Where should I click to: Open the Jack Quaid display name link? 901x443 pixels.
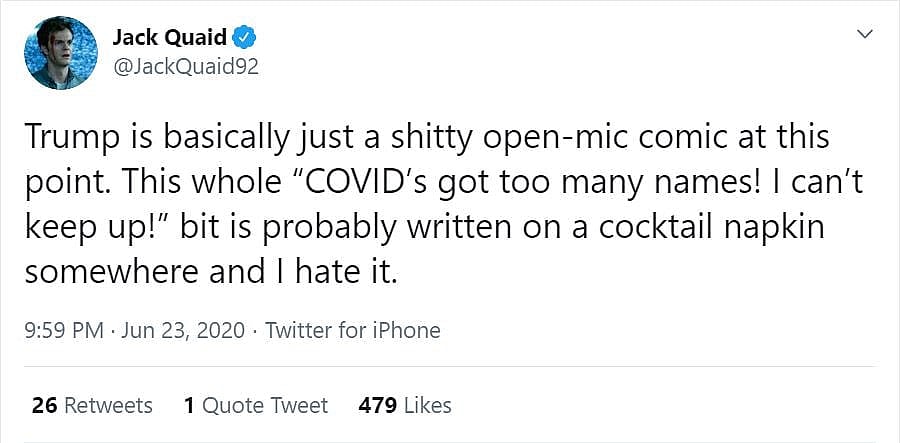tap(169, 39)
